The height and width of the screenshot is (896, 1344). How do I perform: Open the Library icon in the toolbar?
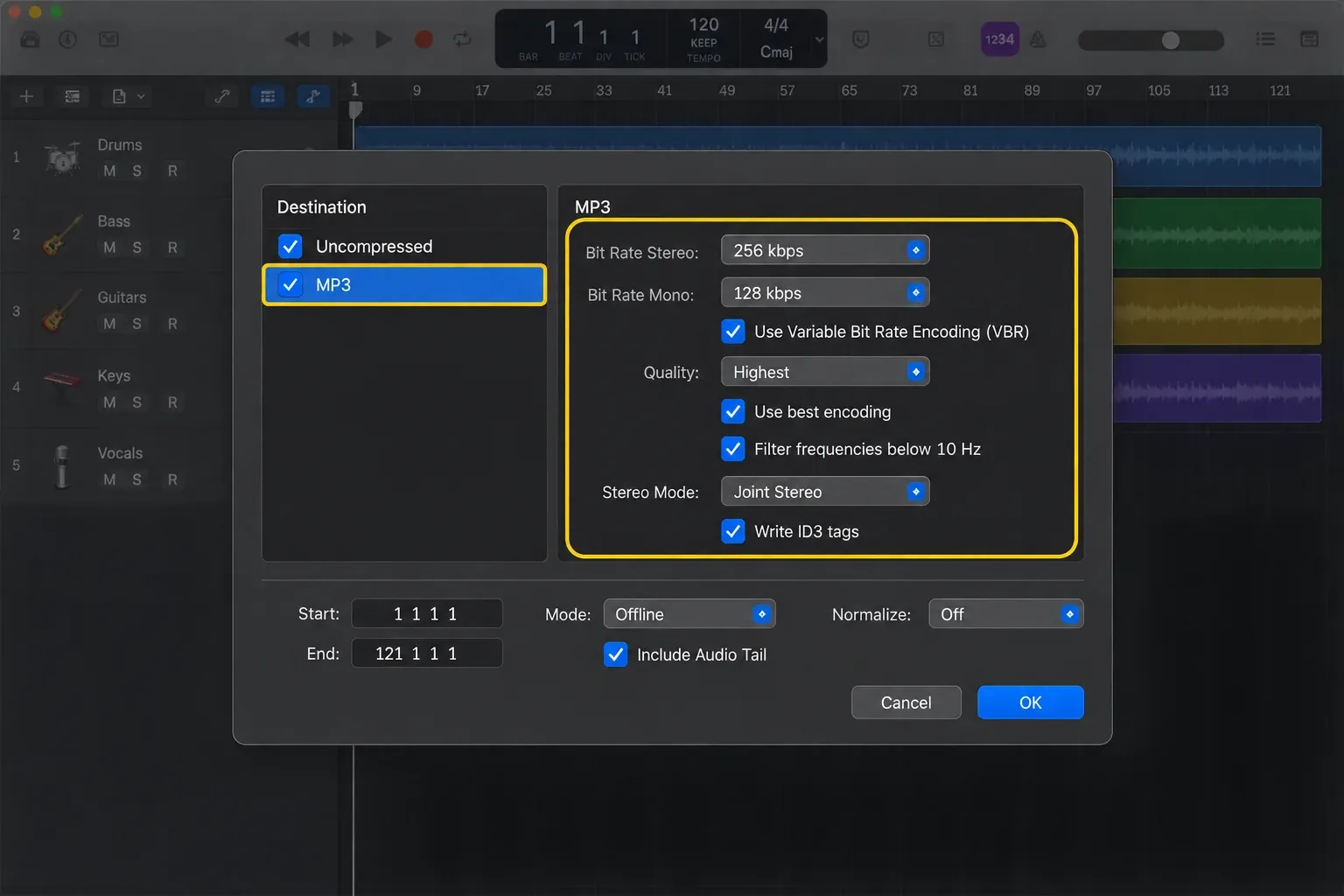tap(30, 39)
